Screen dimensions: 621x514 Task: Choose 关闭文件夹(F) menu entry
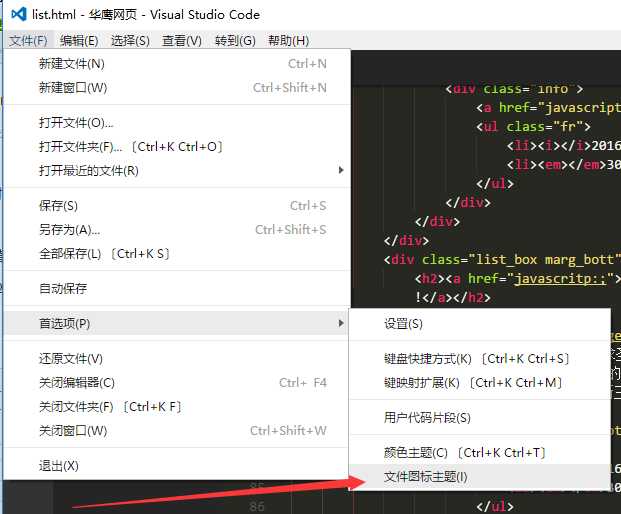[x=177, y=407]
